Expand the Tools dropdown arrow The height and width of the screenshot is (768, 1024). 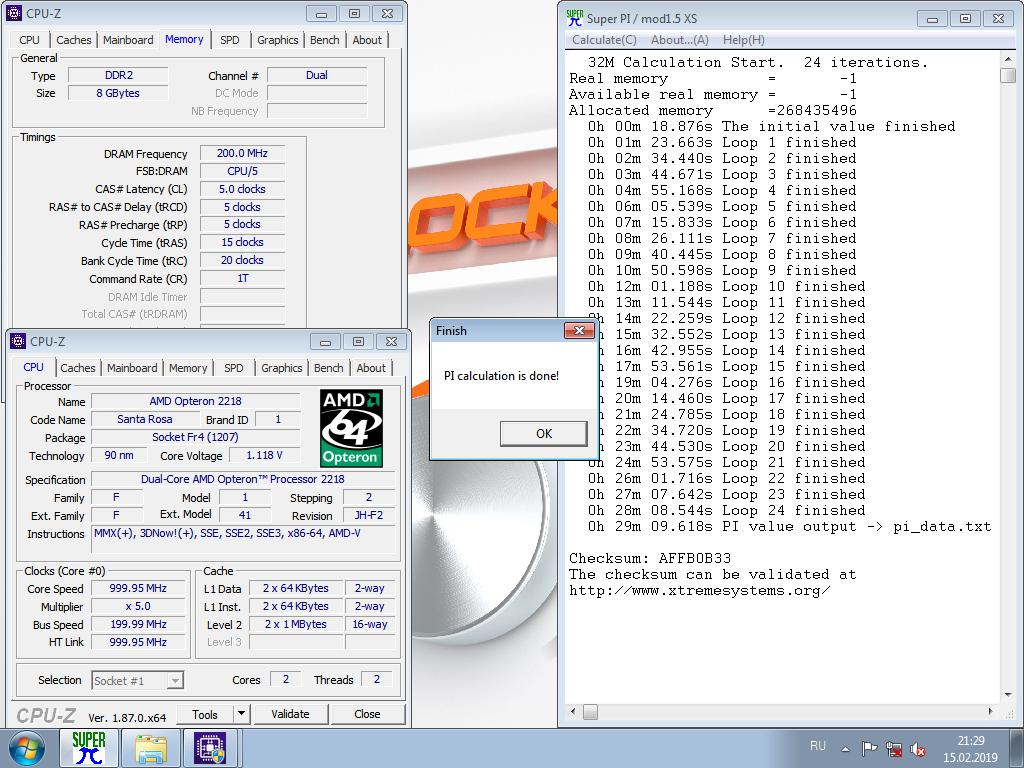click(242, 714)
